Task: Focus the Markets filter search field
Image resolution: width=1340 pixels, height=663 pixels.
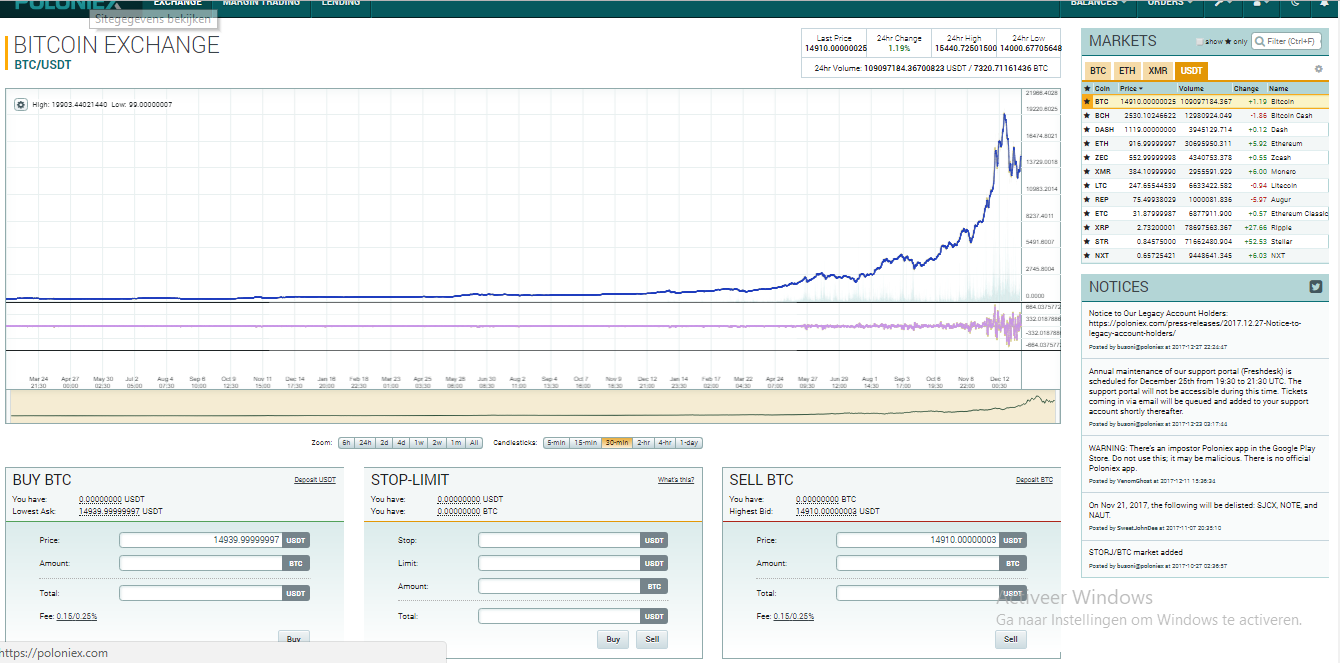Action: point(1288,41)
